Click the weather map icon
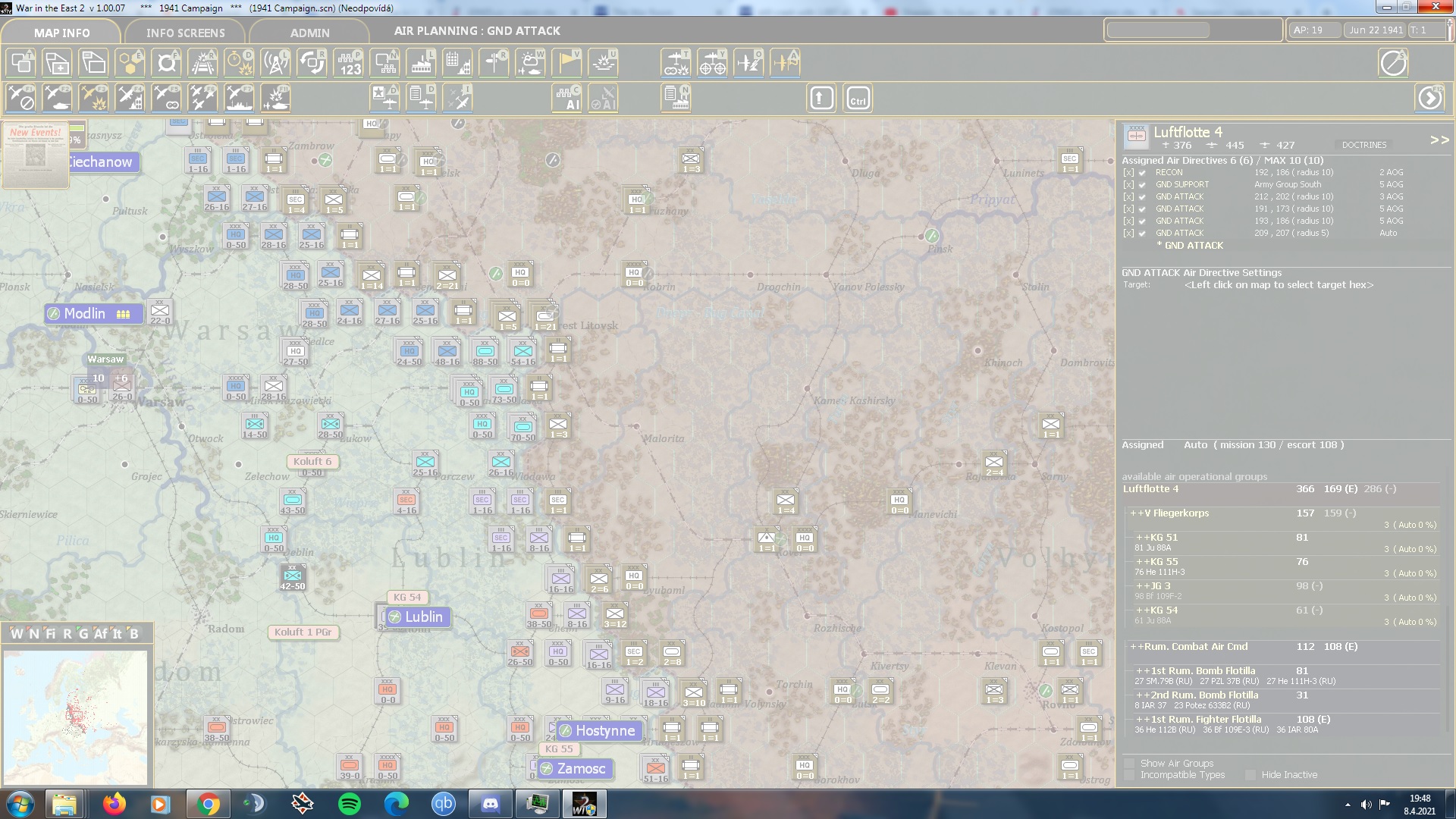The width and height of the screenshot is (1456, 819). [x=530, y=63]
